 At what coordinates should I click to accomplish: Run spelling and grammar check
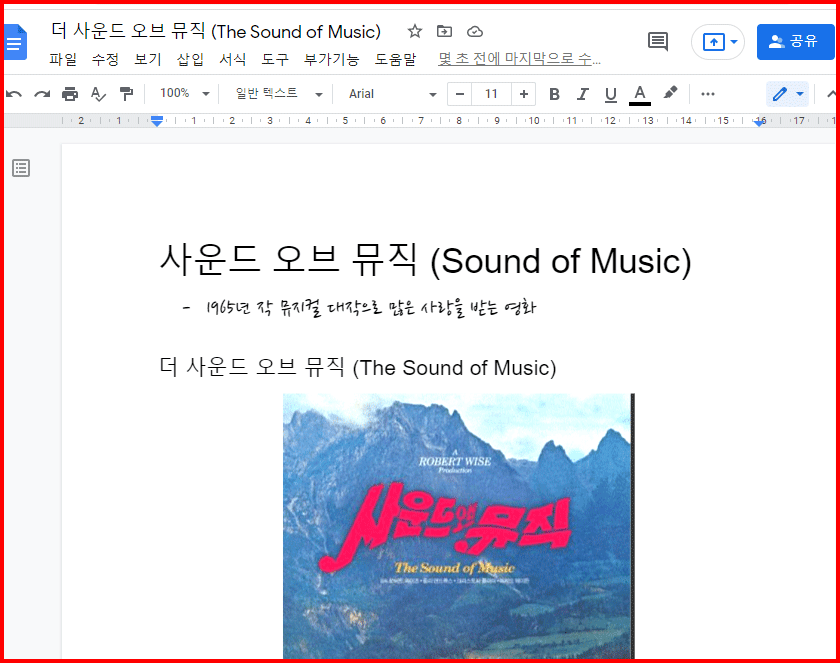(98, 94)
